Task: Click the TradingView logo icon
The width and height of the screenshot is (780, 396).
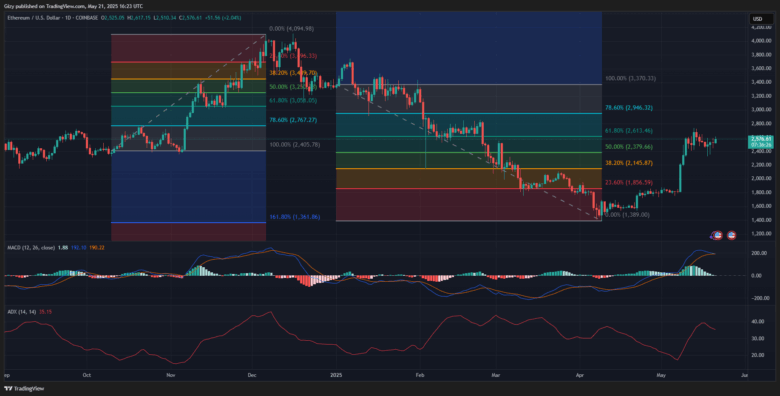Action: pos(8,389)
